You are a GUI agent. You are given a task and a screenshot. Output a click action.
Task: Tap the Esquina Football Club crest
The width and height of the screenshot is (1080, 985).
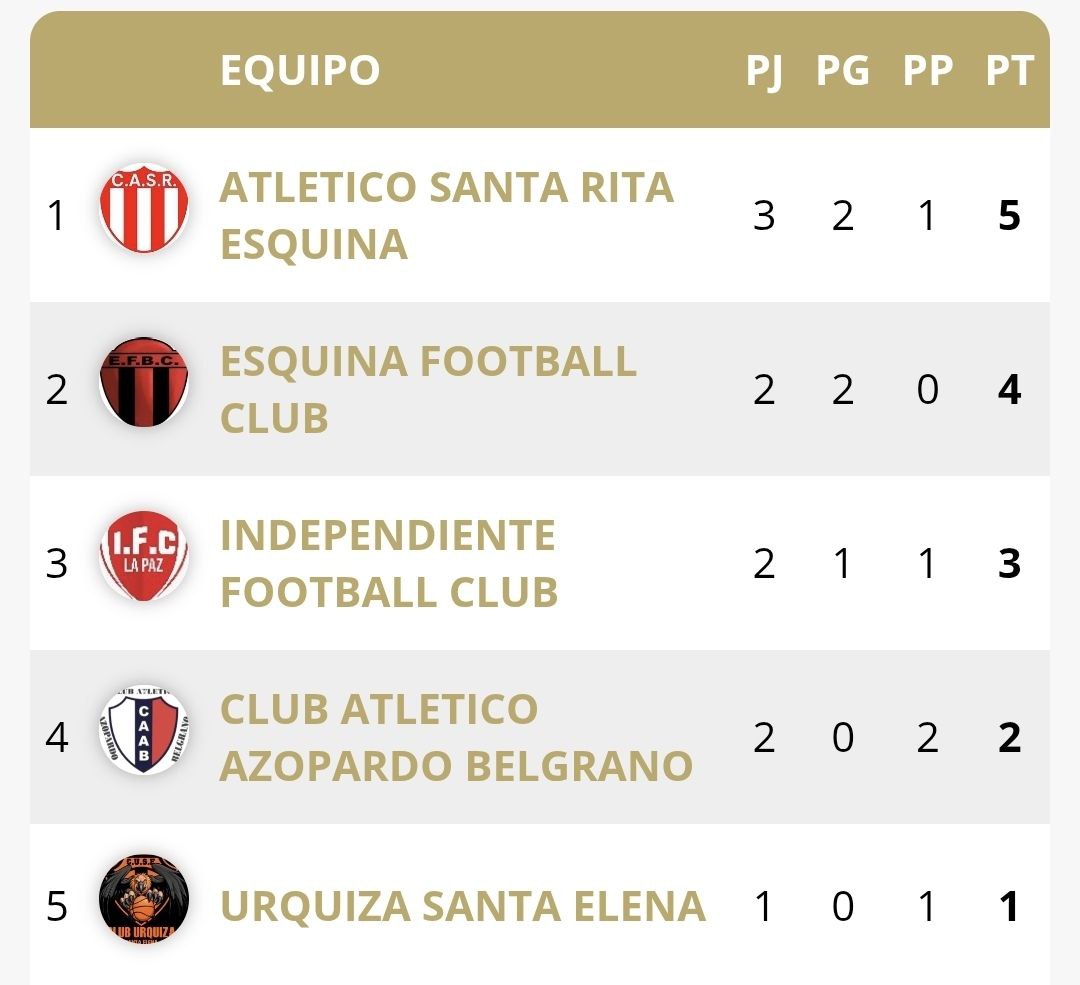144,382
